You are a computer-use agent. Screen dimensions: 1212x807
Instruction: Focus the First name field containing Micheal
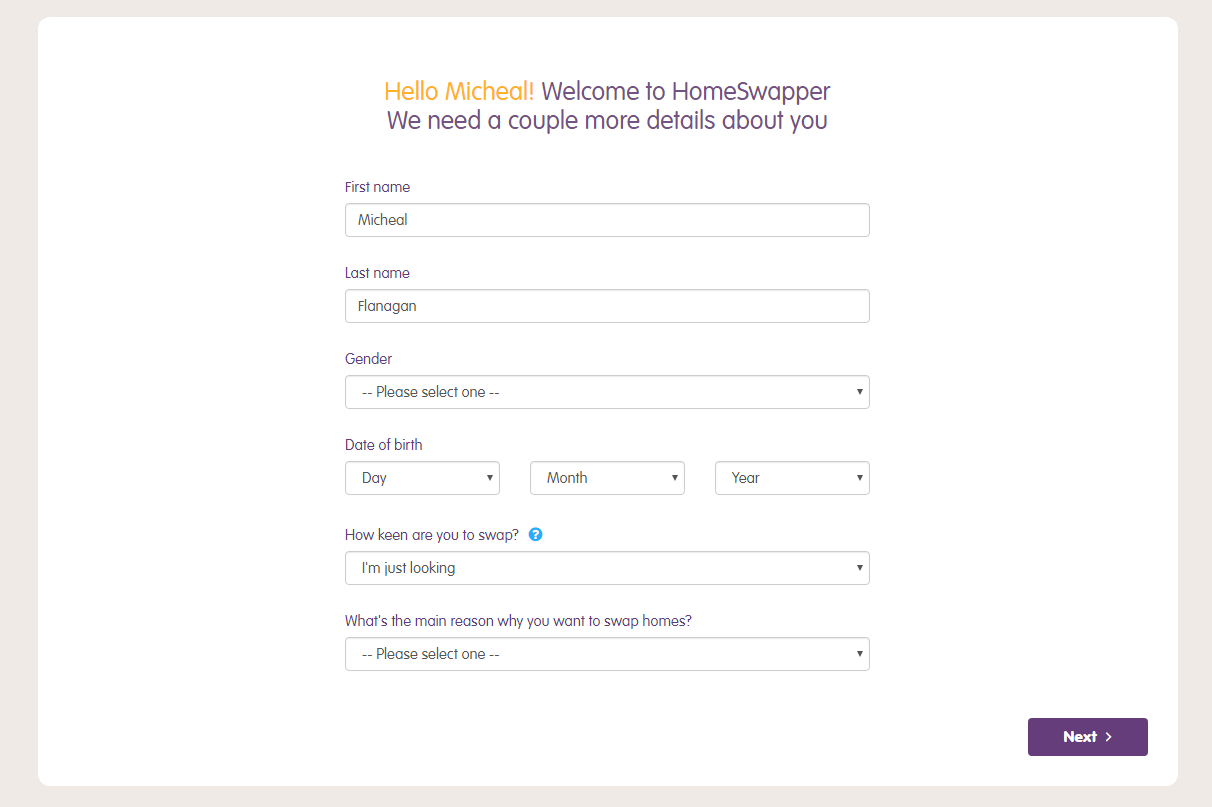(607, 220)
